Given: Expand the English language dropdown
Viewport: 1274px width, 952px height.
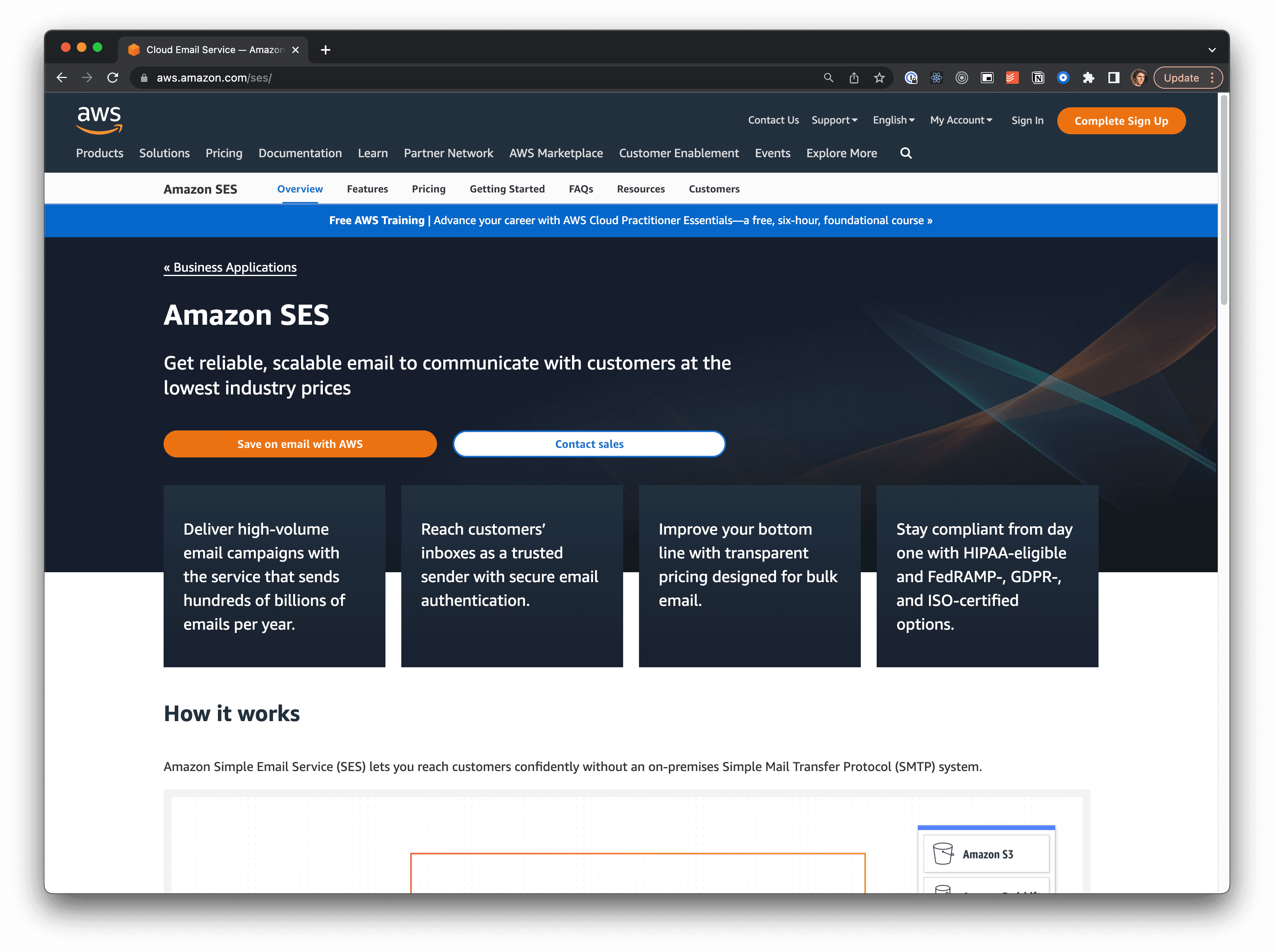Looking at the screenshot, I should (x=893, y=120).
